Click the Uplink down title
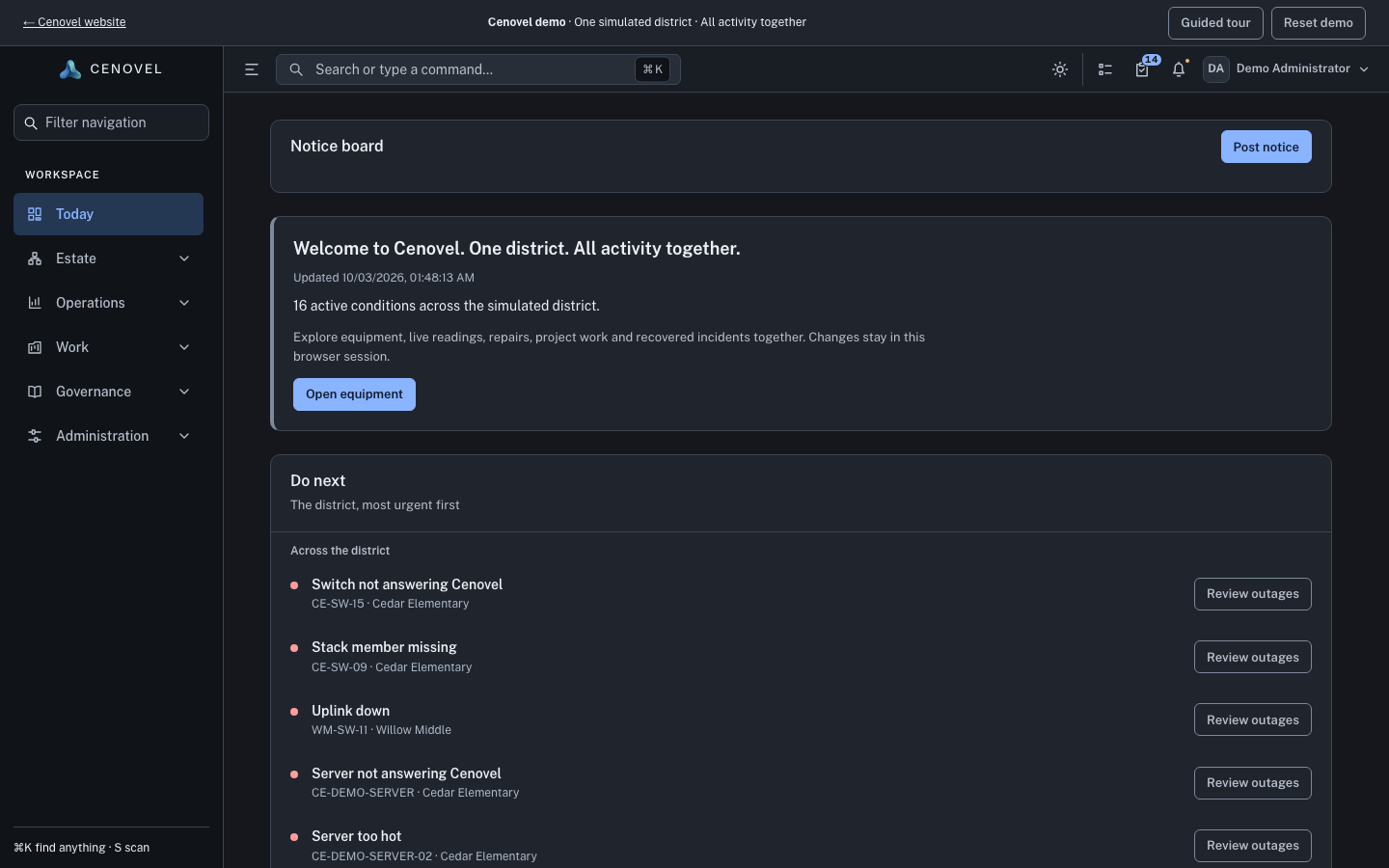 (x=350, y=711)
